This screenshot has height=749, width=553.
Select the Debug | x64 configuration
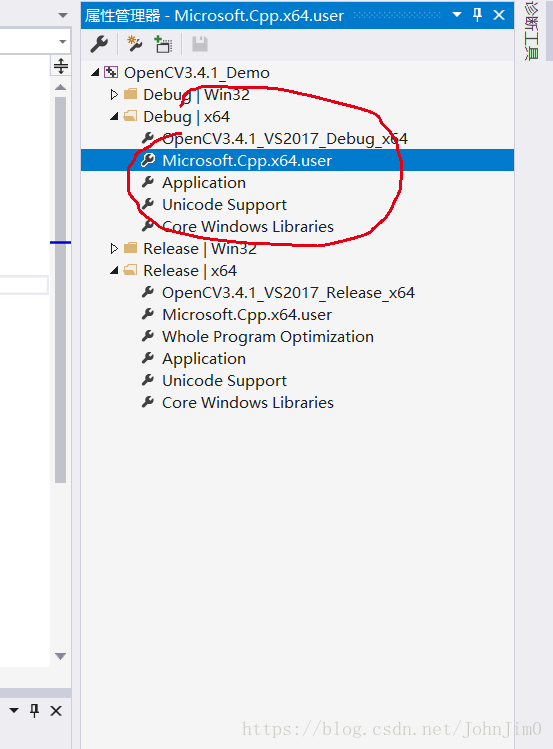(x=186, y=117)
